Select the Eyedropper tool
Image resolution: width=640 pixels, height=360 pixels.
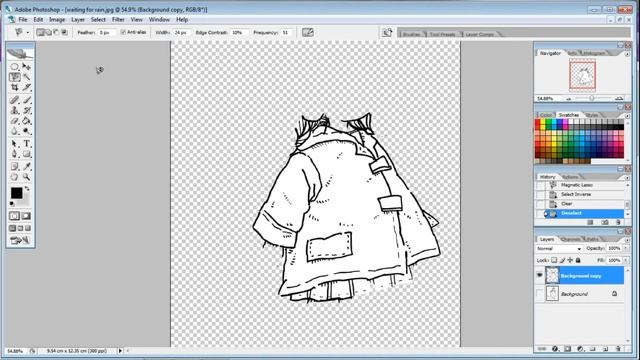tap(27, 167)
